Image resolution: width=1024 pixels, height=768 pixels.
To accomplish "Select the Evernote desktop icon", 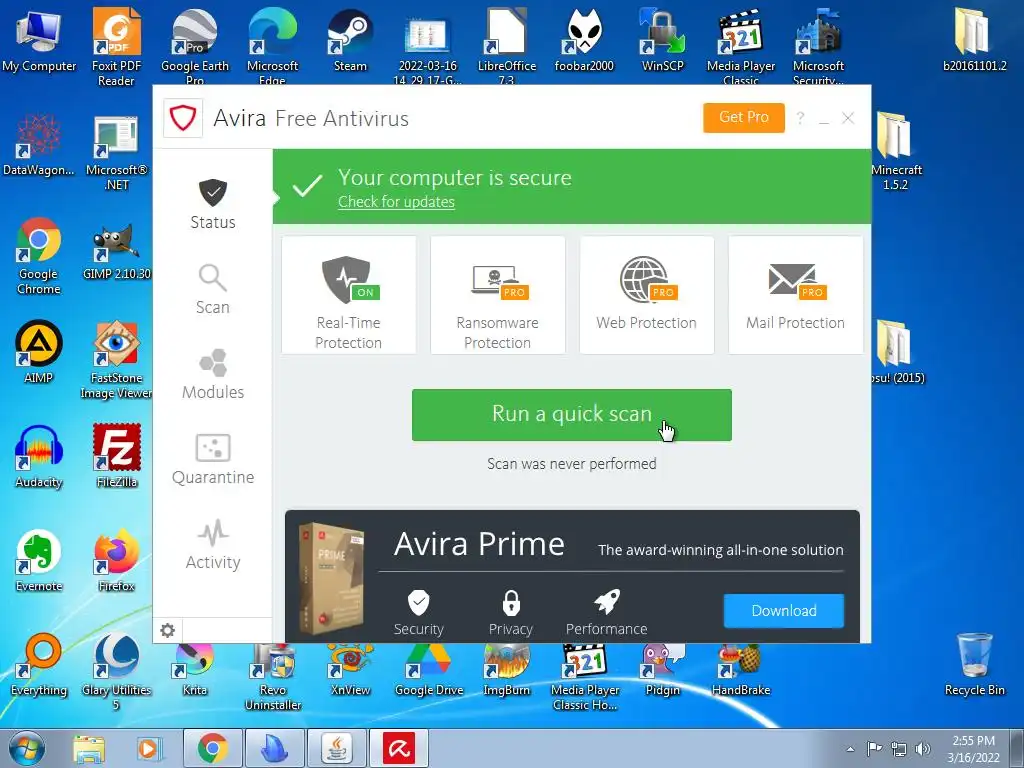I will pos(39,560).
